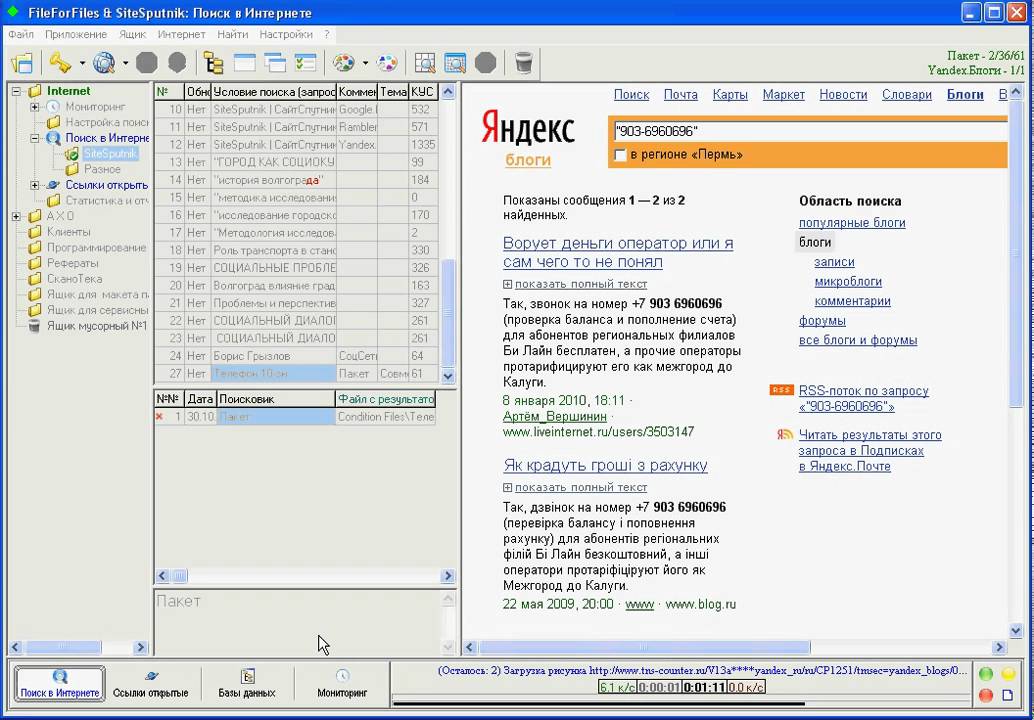Screen dimensions: 1034x720
Task: Click КУС column header
Action: click(x=424, y=92)
